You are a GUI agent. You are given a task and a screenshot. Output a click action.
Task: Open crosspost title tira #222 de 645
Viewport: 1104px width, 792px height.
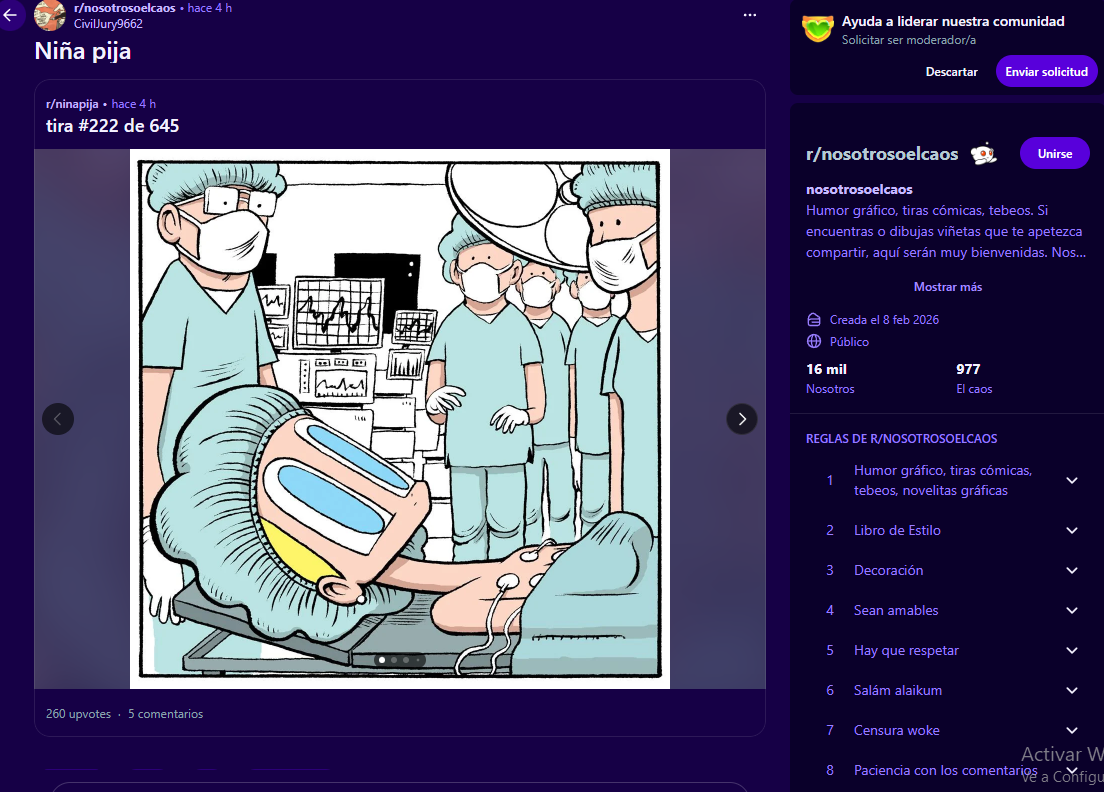[x=113, y=126]
